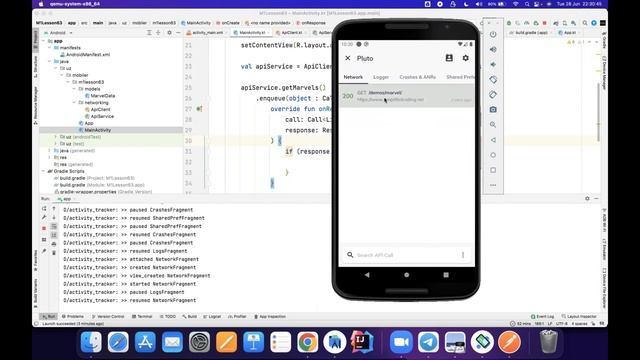This screenshot has width=640, height=360.
Task: Collapse the models package
Action: click(x=74, y=89)
